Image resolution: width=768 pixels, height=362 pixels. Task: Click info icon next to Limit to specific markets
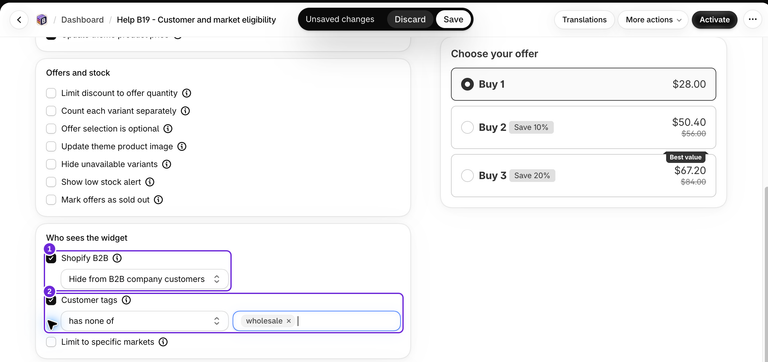coord(163,342)
